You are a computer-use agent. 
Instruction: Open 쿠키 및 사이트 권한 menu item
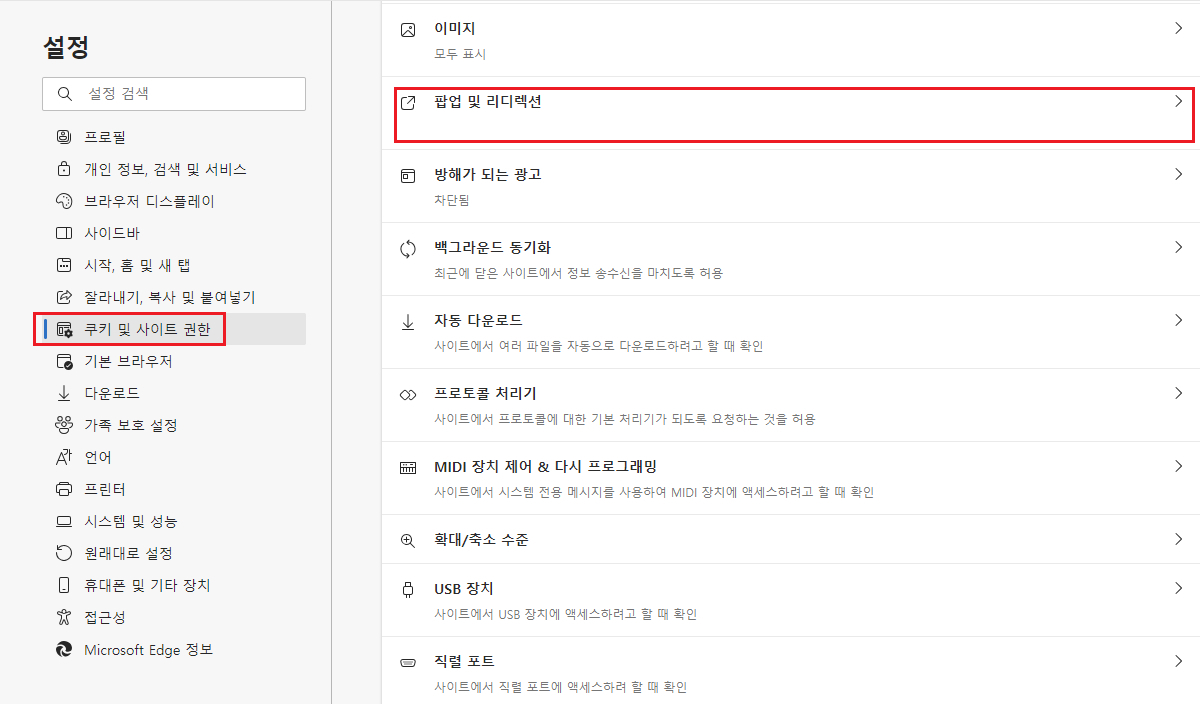[147, 329]
